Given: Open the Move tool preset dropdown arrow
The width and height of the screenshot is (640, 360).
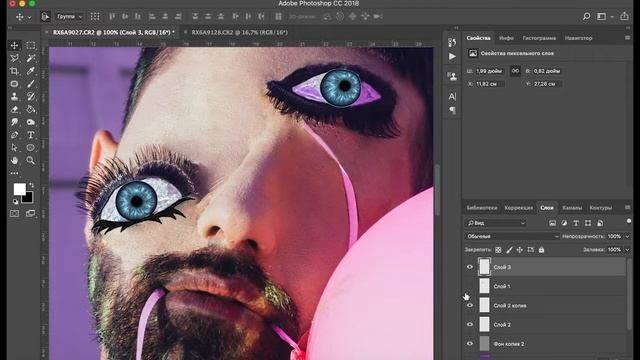Looking at the screenshot, I should click(29, 17).
